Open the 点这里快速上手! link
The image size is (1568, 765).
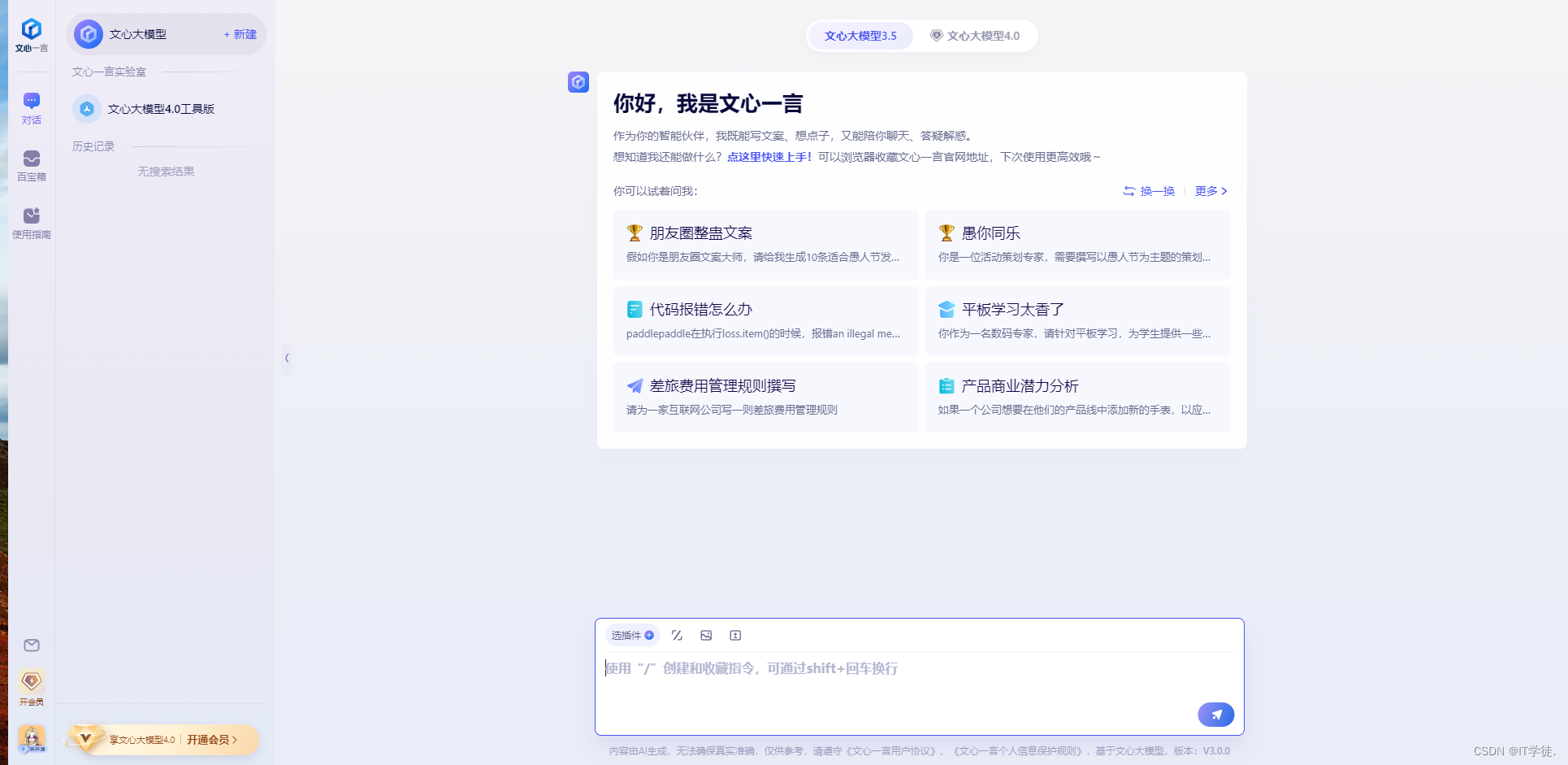[769, 157]
